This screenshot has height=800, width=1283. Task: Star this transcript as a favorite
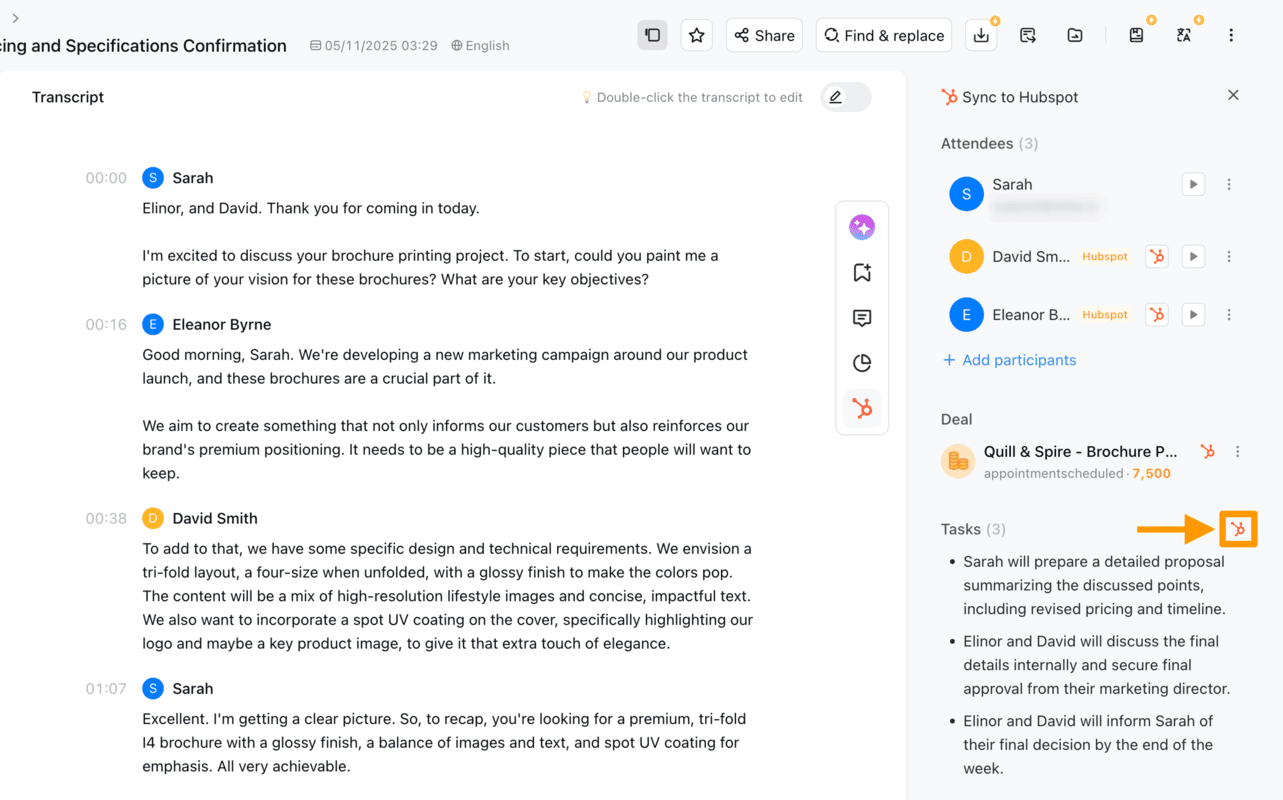[697, 35]
